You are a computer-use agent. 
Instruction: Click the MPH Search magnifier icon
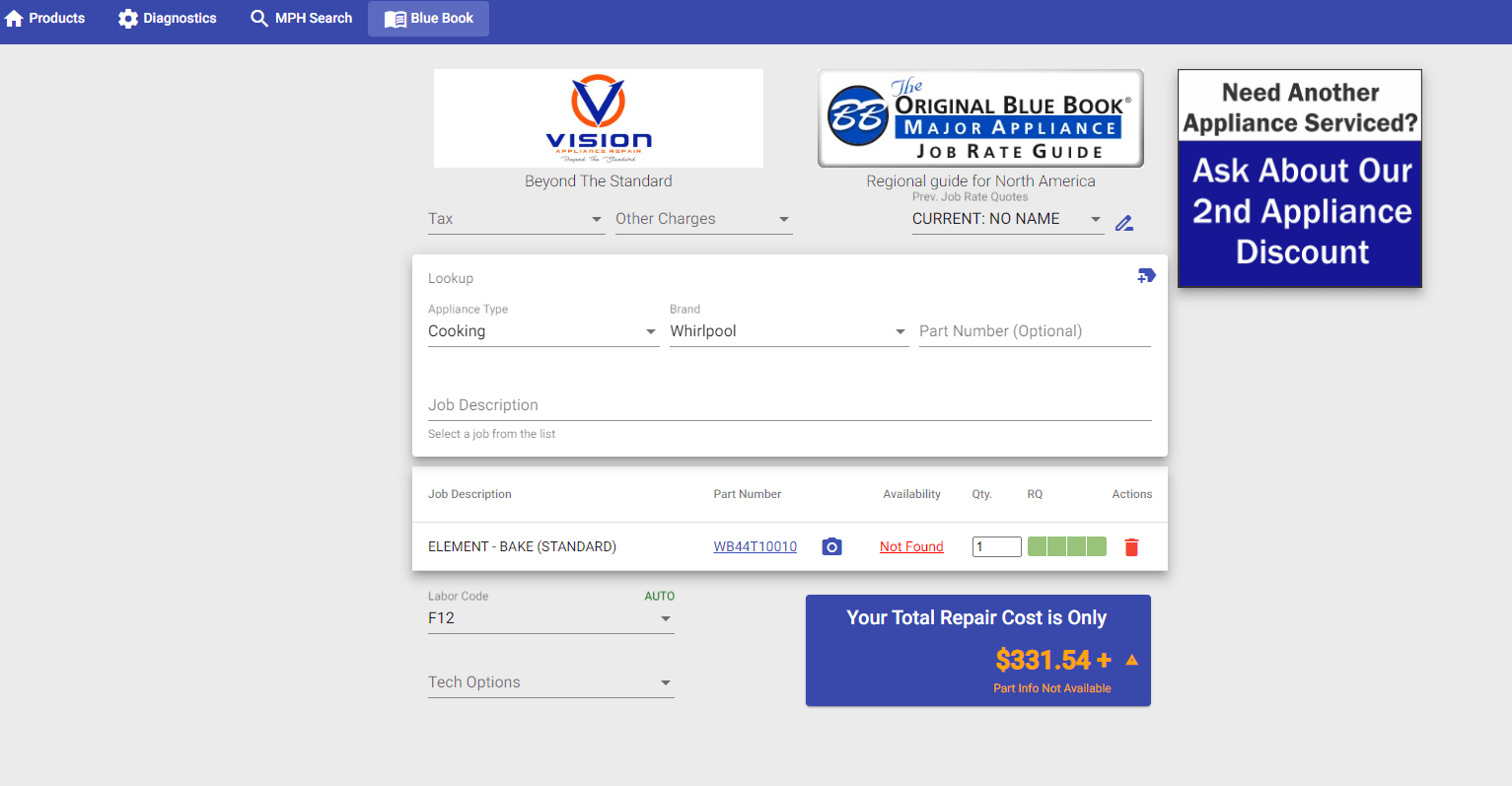pos(259,19)
